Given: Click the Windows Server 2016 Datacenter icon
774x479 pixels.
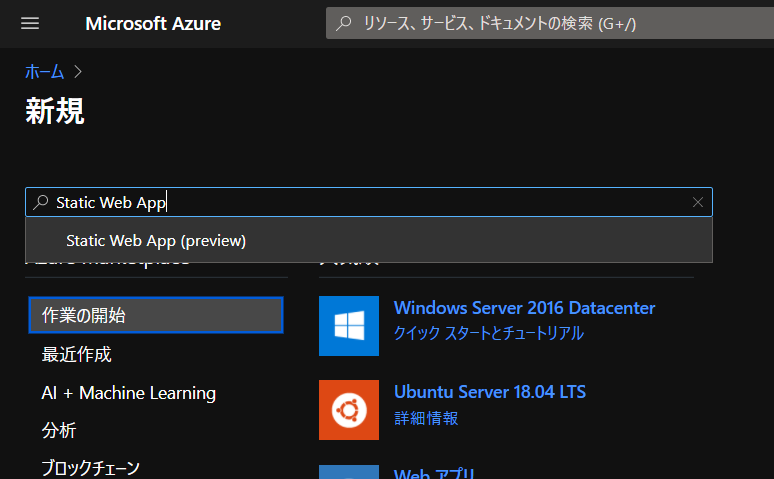Looking at the screenshot, I should (x=349, y=325).
